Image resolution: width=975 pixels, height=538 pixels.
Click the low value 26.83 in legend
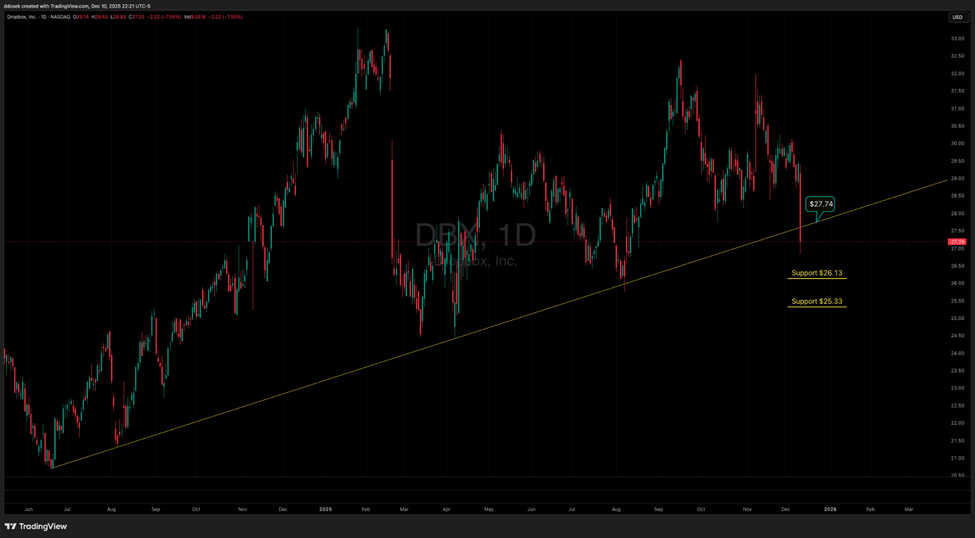(x=118, y=17)
